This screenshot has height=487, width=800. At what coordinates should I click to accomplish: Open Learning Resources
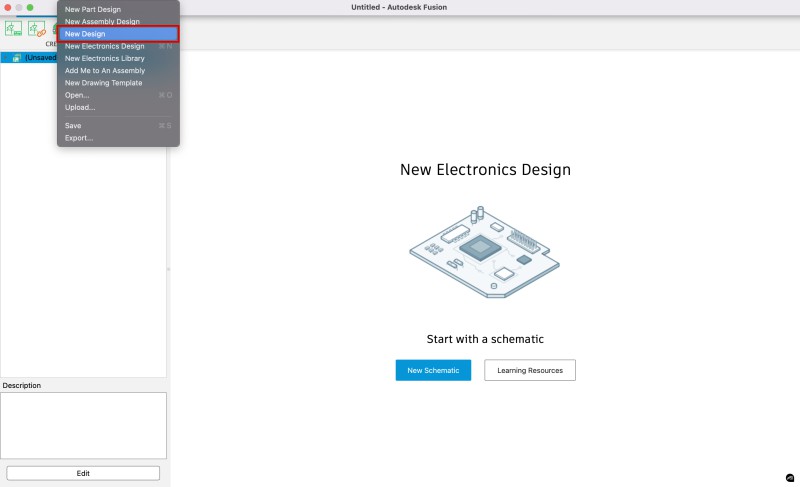pos(530,370)
